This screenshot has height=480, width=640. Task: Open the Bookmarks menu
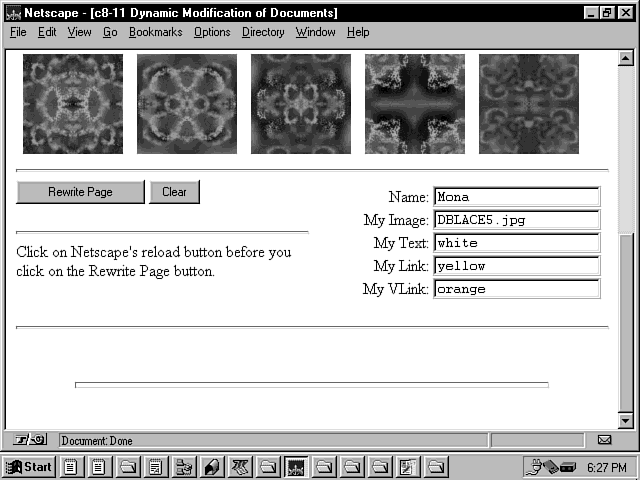(x=155, y=32)
